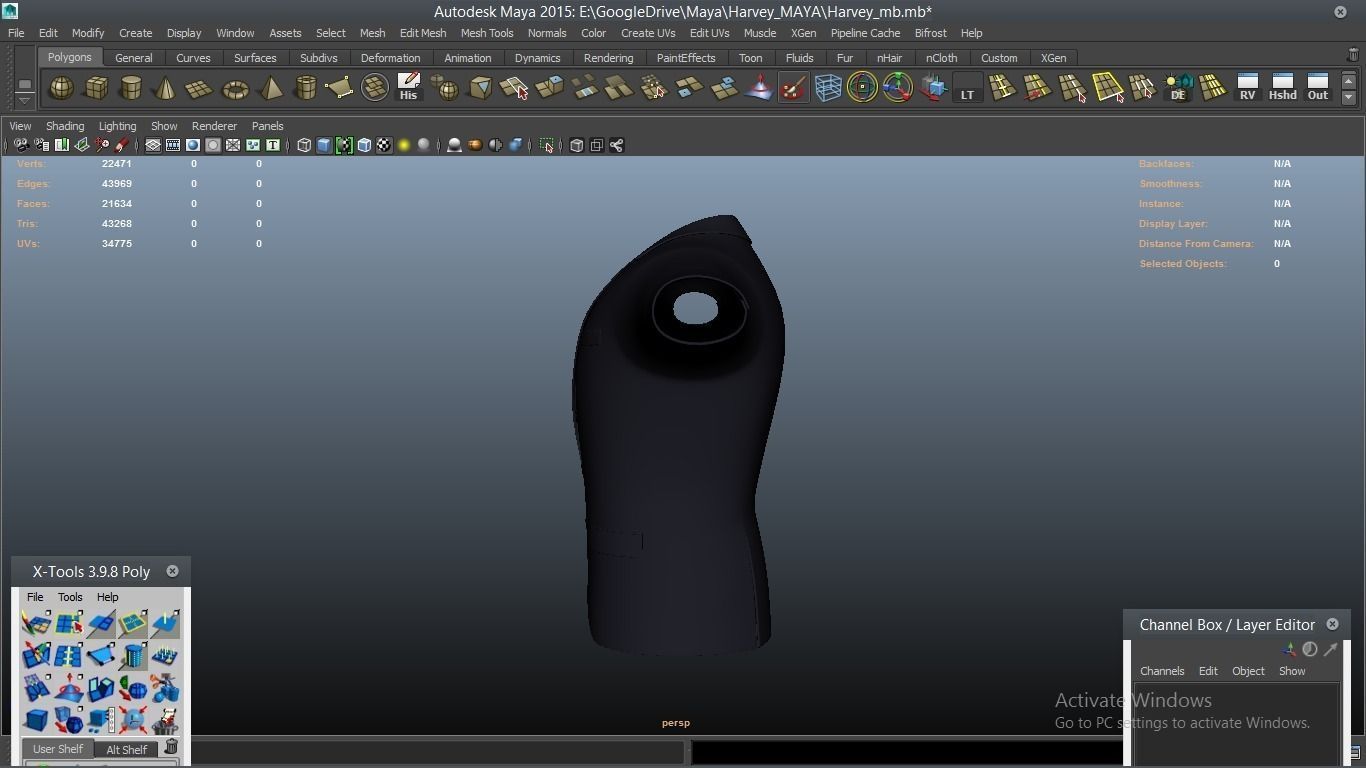1366x768 pixels.
Task: Click the blue cube icon in X-Tools
Action: (x=36, y=720)
